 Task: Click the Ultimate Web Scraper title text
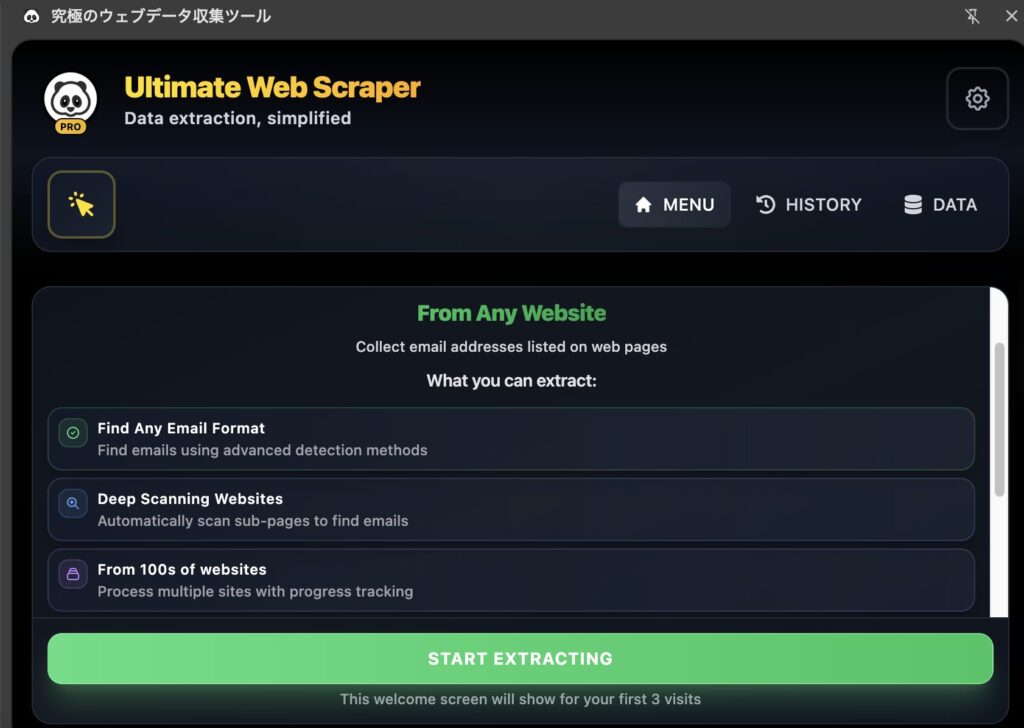point(272,88)
